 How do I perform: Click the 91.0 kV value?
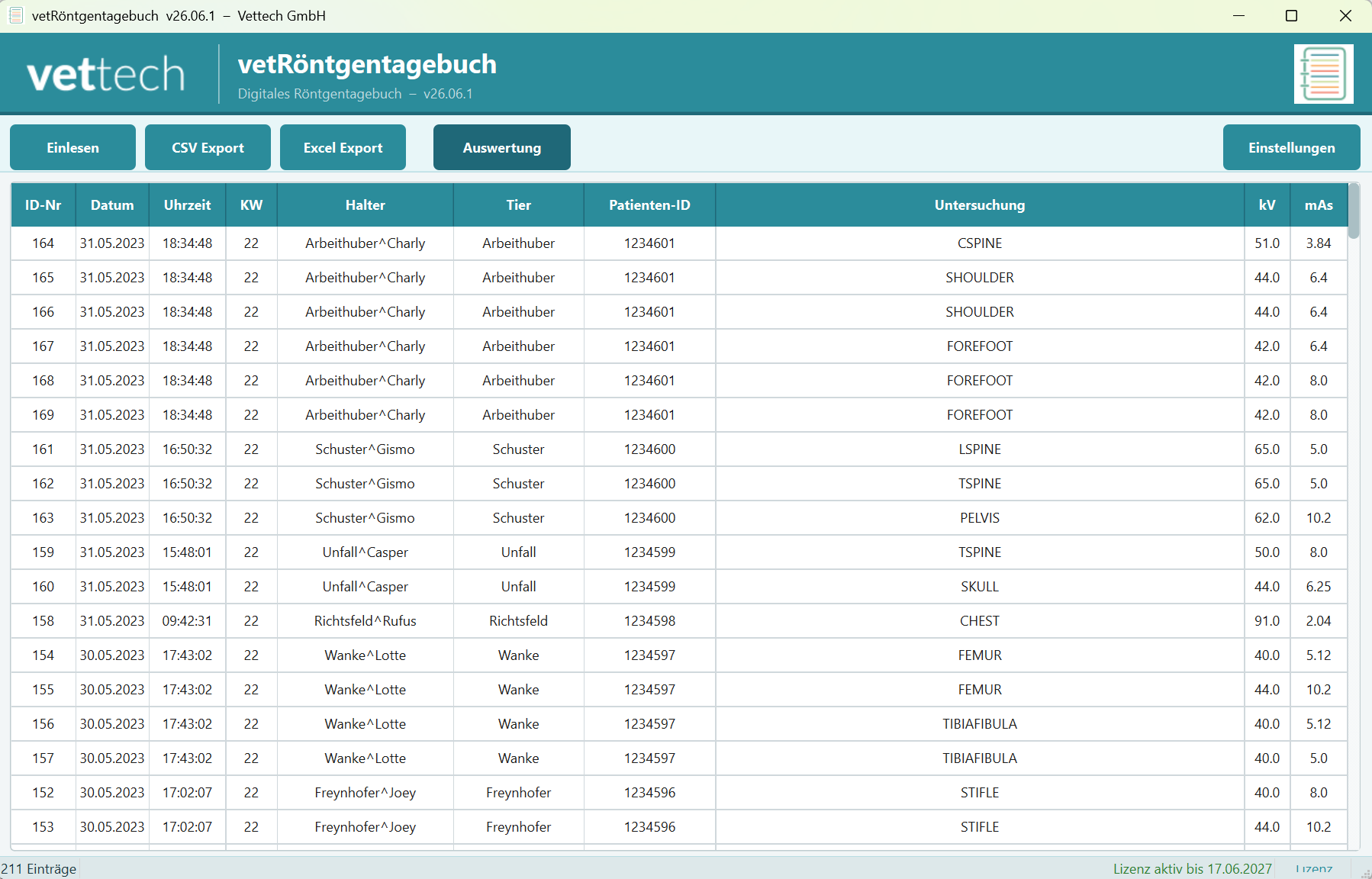click(1267, 621)
